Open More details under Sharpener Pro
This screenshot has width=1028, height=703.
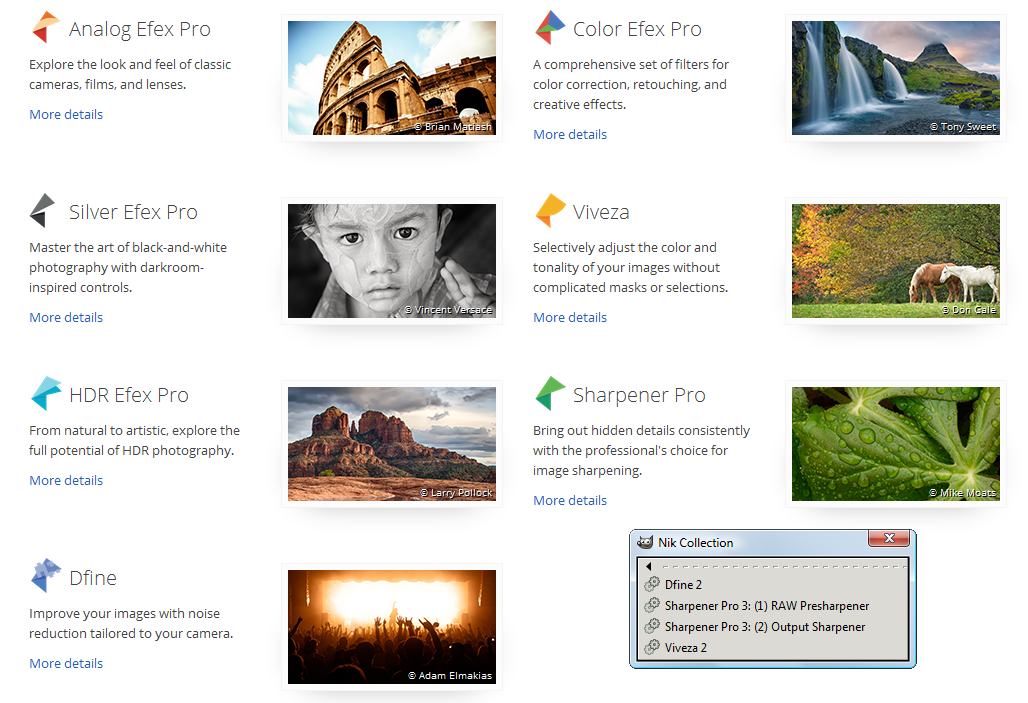coord(570,500)
